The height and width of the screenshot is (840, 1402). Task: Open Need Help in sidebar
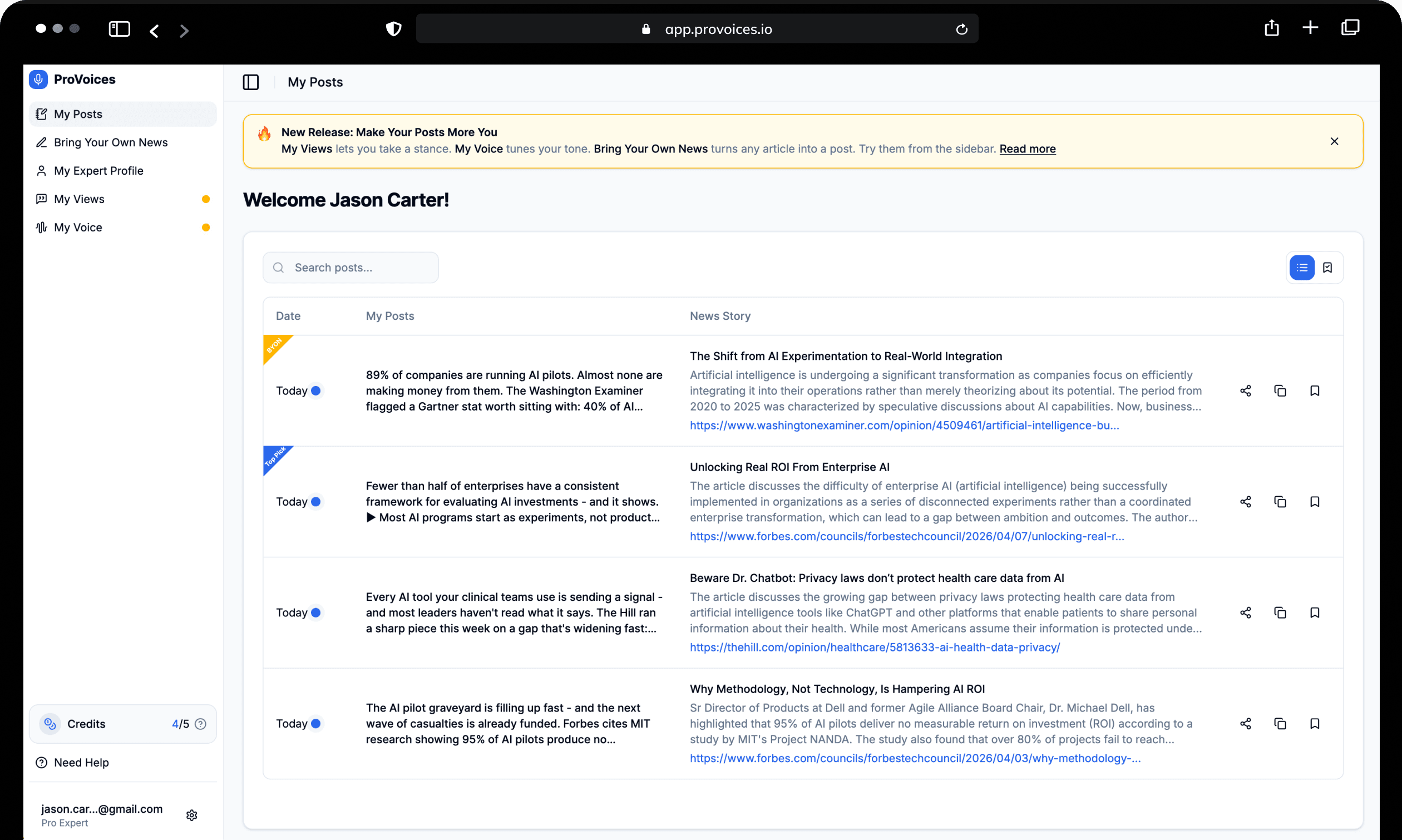[x=81, y=763]
